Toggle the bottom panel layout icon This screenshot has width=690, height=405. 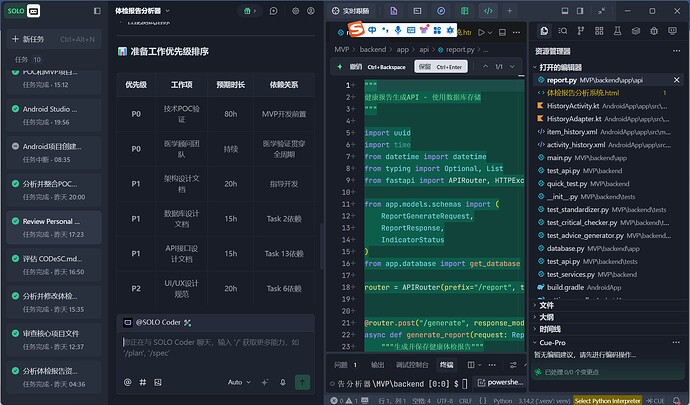point(565,11)
